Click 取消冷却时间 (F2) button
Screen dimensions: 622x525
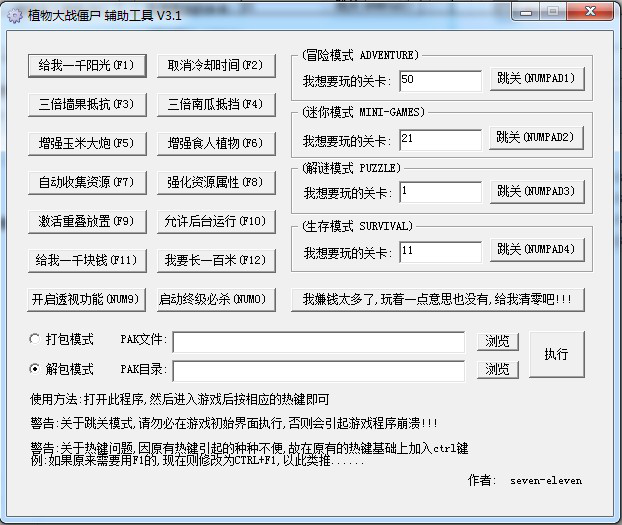pos(216,65)
